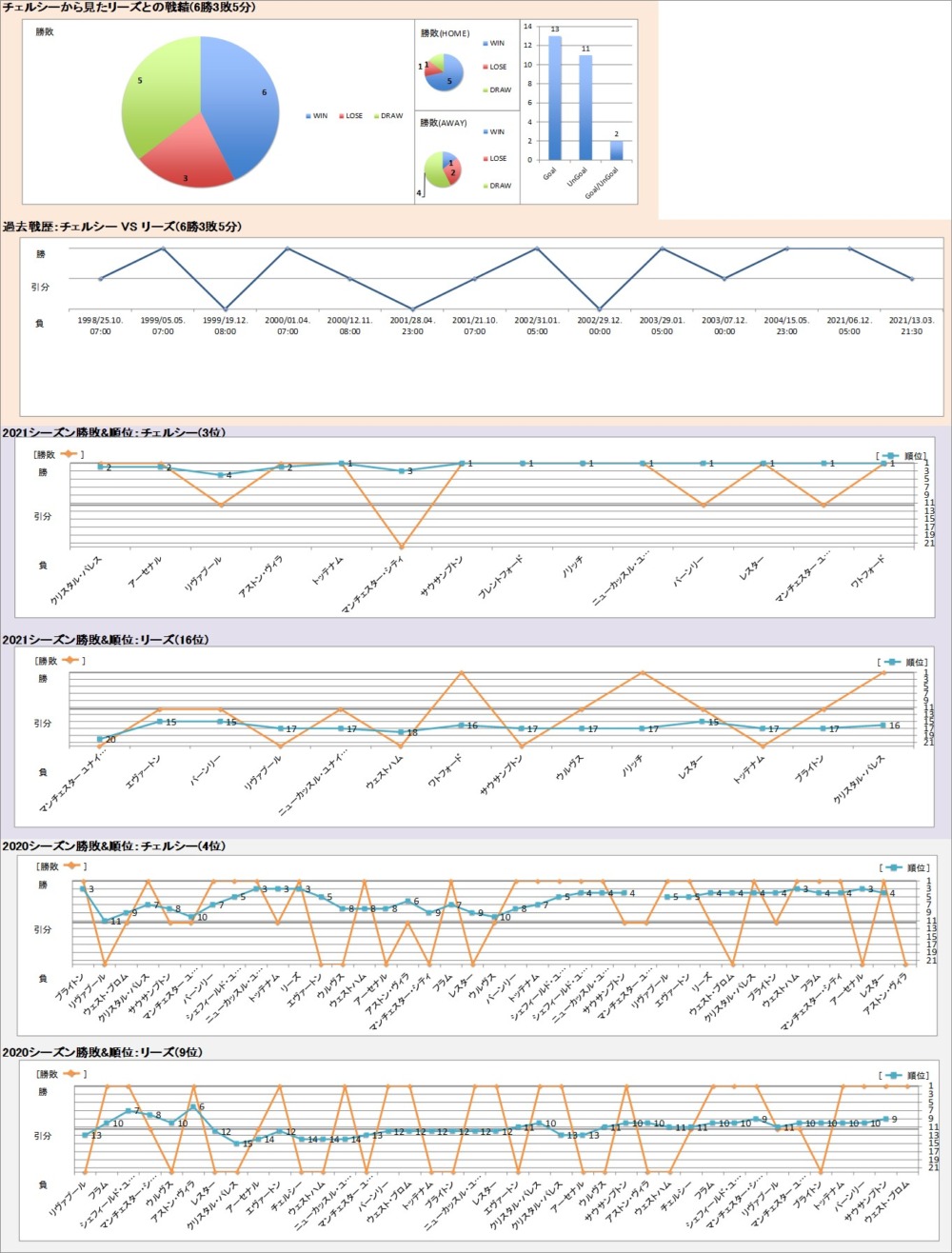
Task: Click rank point 6 in 2020 Leeds chart
Action: tap(193, 1107)
